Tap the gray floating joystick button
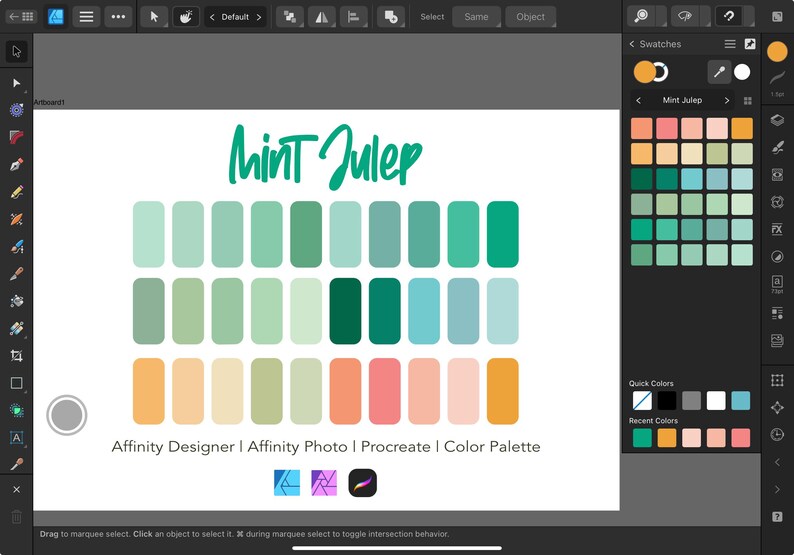Screen dimensions: 794x555 pos(67,415)
